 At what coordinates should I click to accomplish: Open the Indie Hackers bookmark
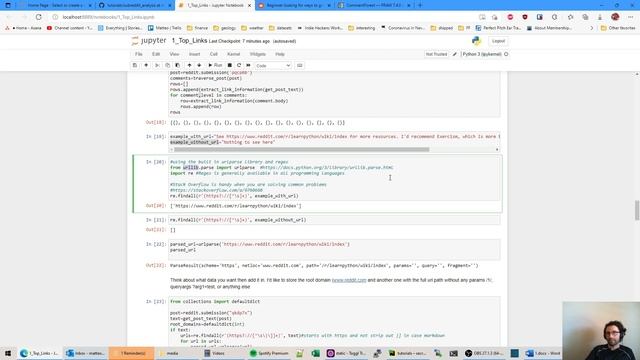coord(320,28)
